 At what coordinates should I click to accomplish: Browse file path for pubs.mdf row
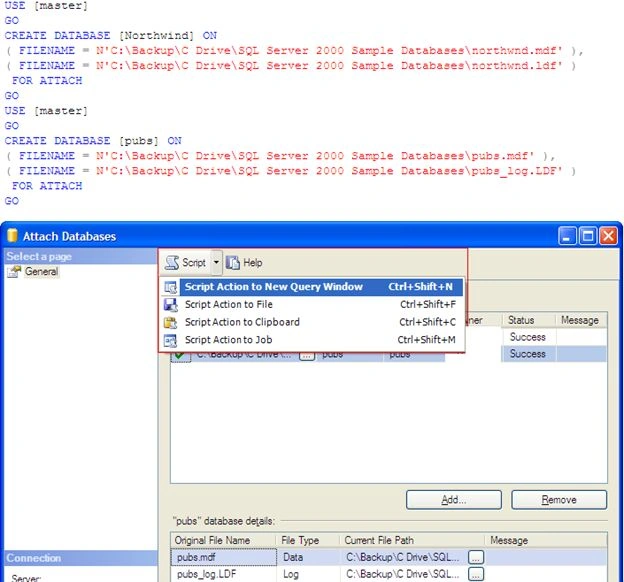click(x=476, y=557)
